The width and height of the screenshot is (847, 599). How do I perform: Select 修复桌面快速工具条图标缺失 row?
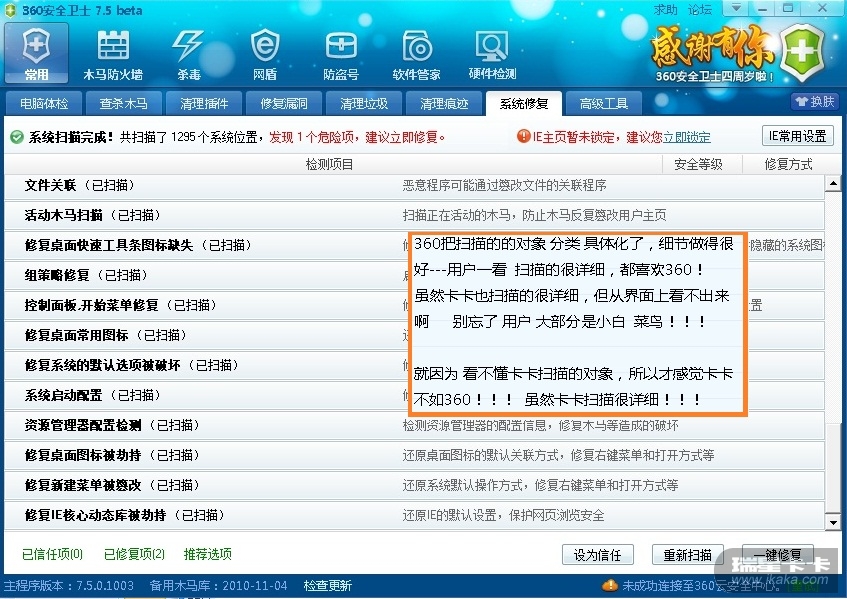coord(414,245)
